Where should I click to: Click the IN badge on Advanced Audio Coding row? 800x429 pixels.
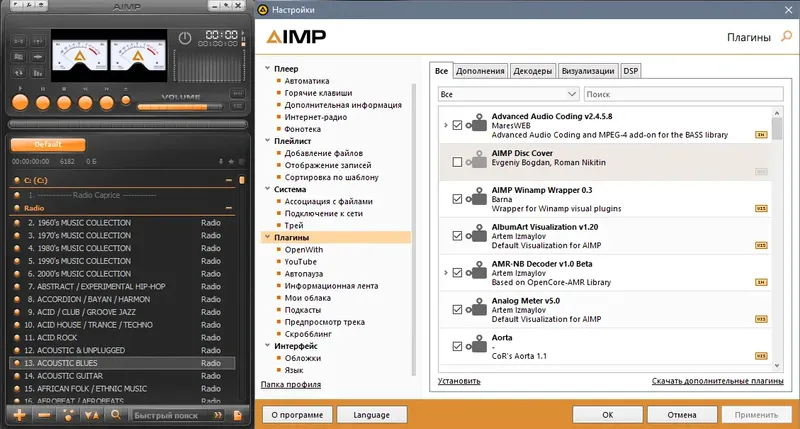coord(761,135)
